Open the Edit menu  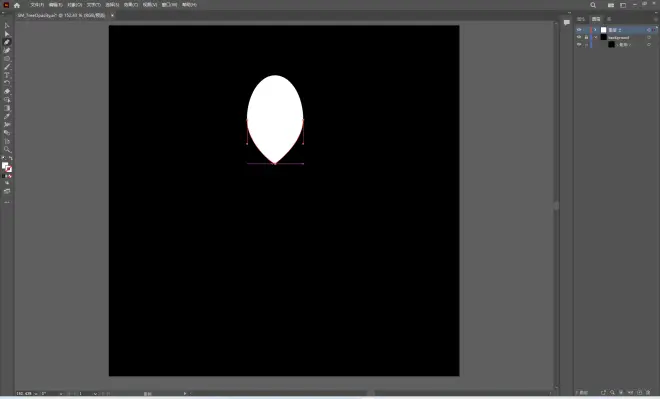point(56,5)
